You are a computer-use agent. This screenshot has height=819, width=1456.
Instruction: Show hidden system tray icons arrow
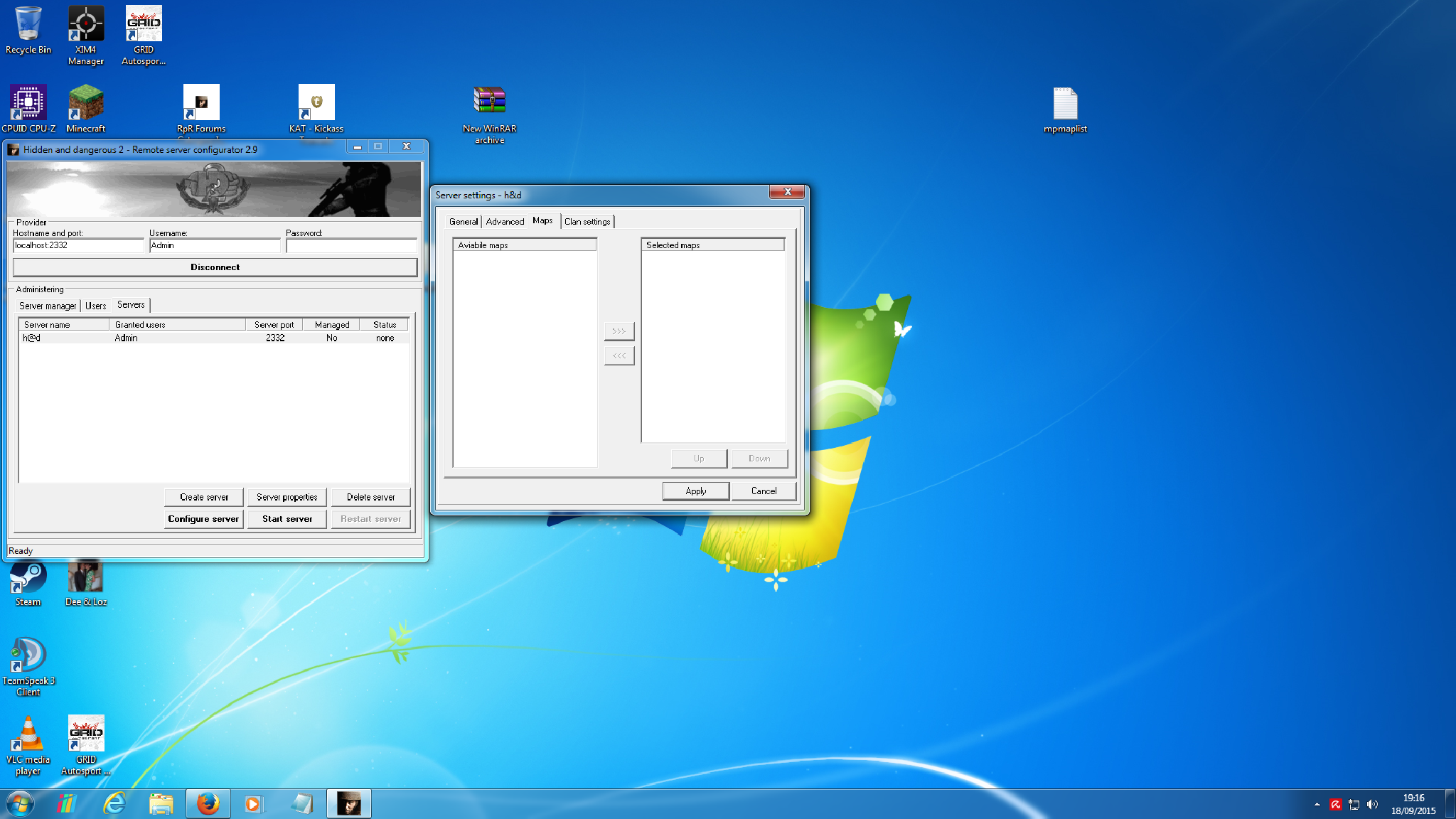pos(1317,804)
